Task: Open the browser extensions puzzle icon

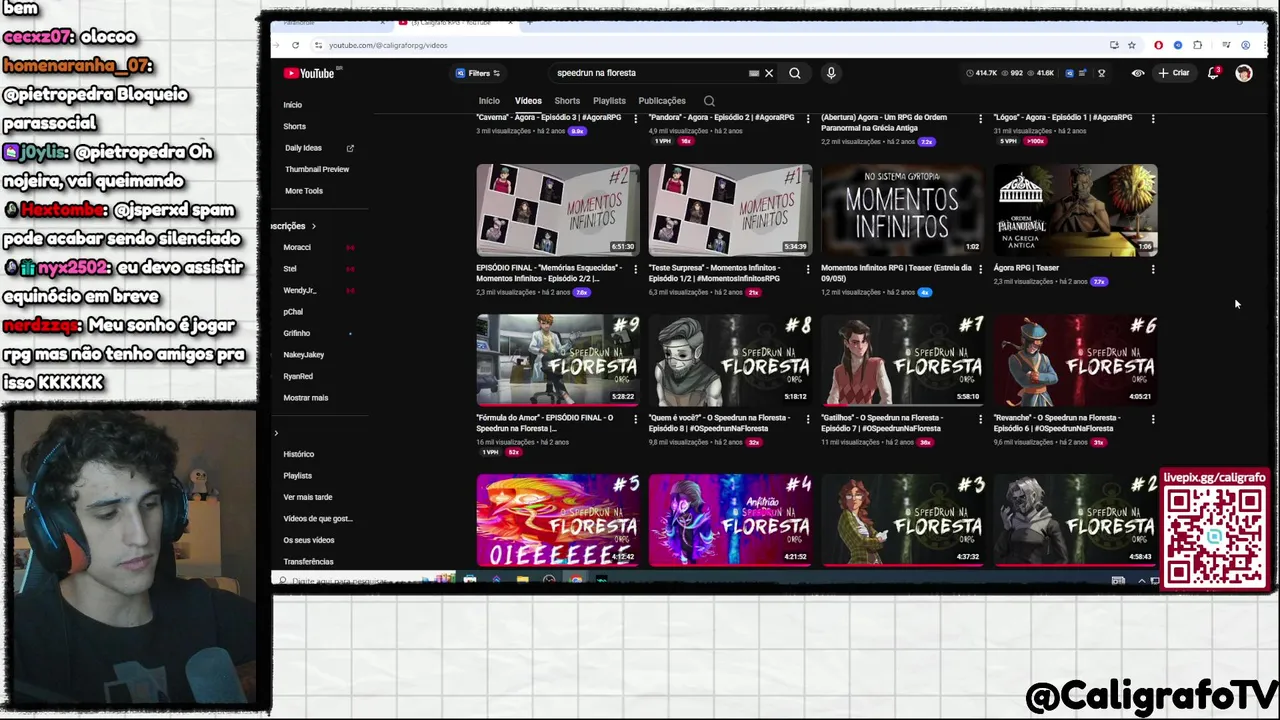Action: tap(1198, 45)
